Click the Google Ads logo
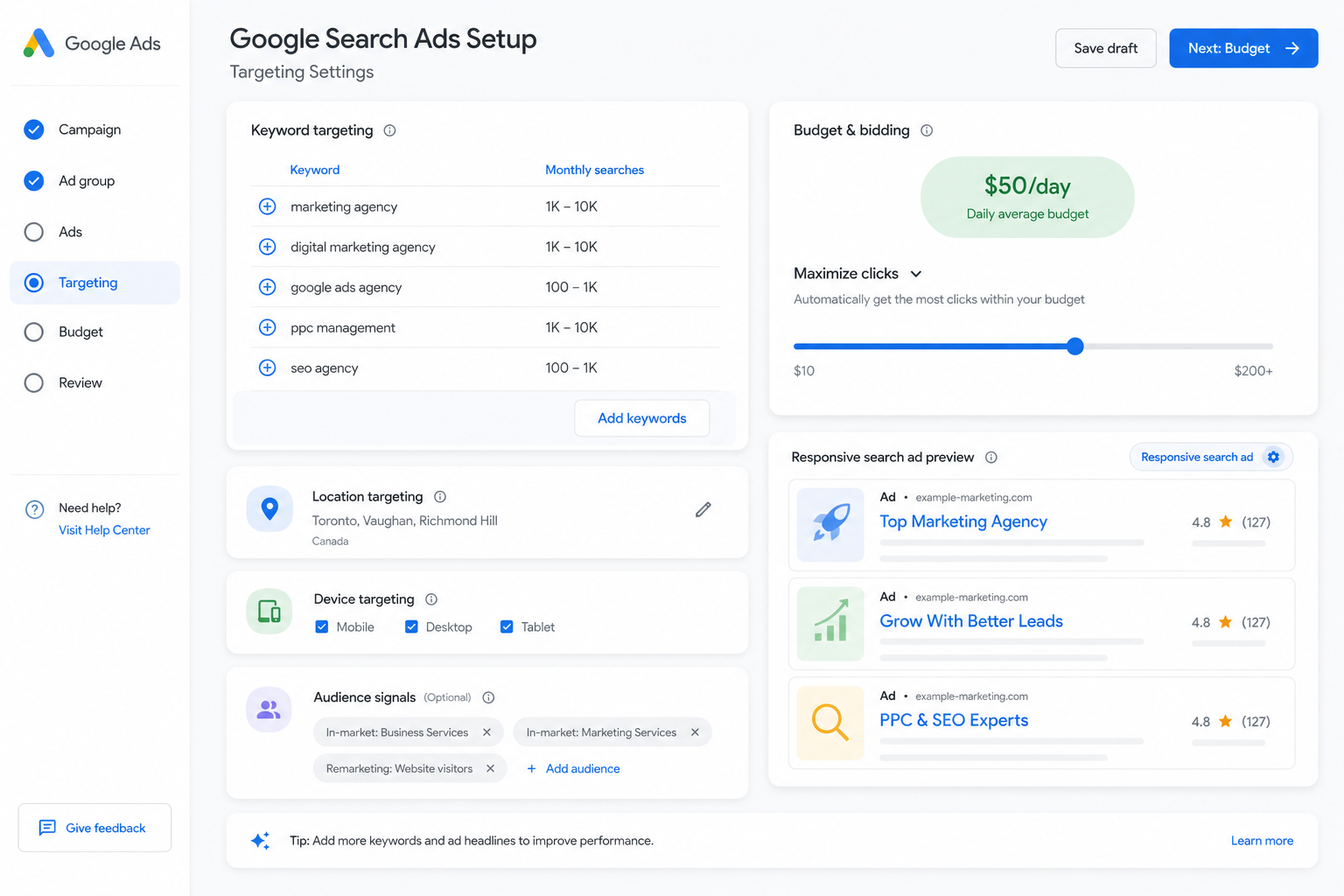Viewport: 1344px width, 896px height. coord(92,43)
